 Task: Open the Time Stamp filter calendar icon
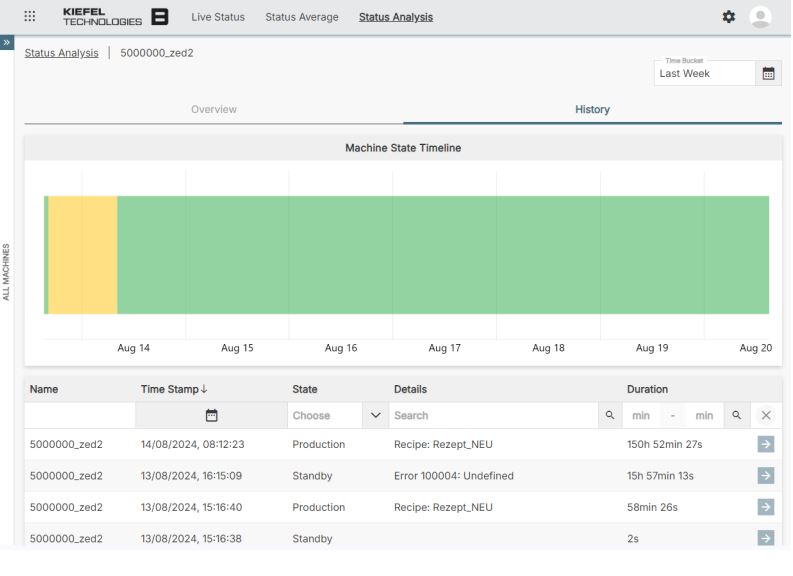(211, 416)
